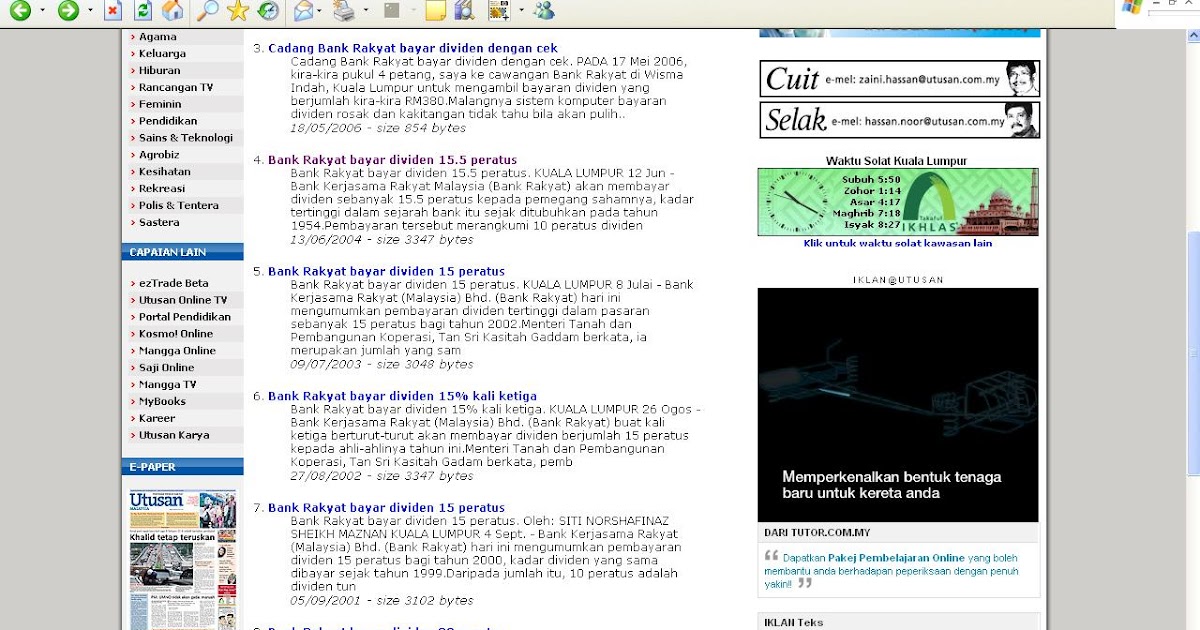Viewport: 1200px width, 630px height.
Task: Open the Pendidikan sidebar link
Action: click(x=168, y=121)
